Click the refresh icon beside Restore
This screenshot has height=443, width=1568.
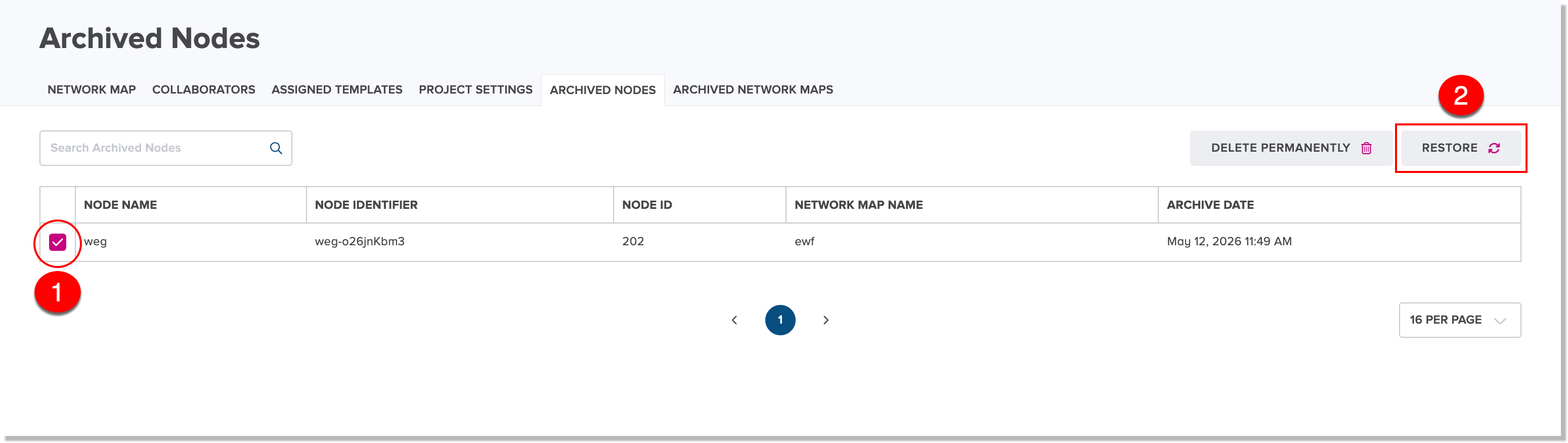1494,148
